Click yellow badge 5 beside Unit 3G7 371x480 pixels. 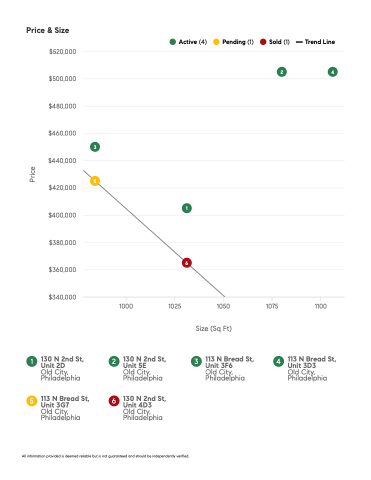click(32, 401)
